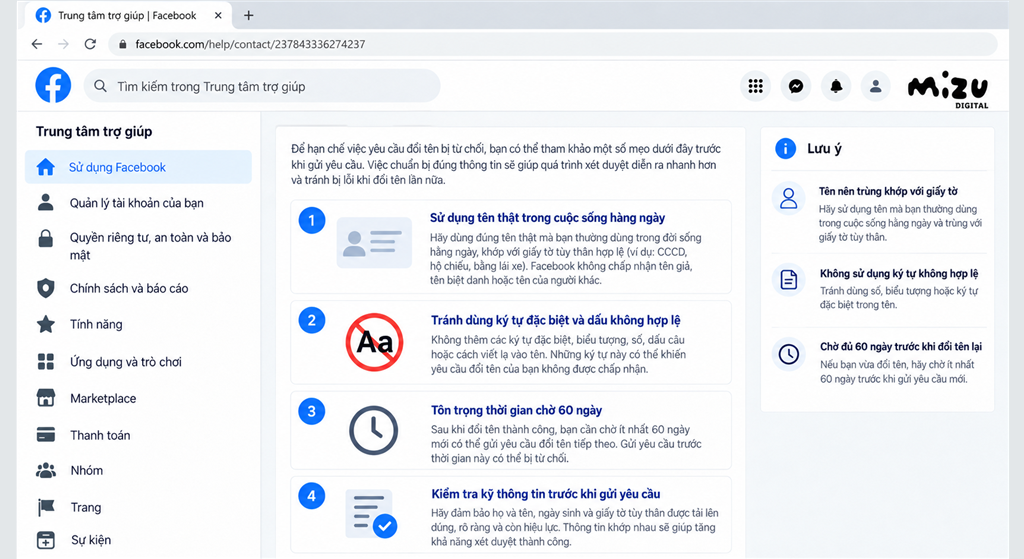Click clock icon by Chờ đủ 60 ngày
1024x559 pixels.
(789, 354)
